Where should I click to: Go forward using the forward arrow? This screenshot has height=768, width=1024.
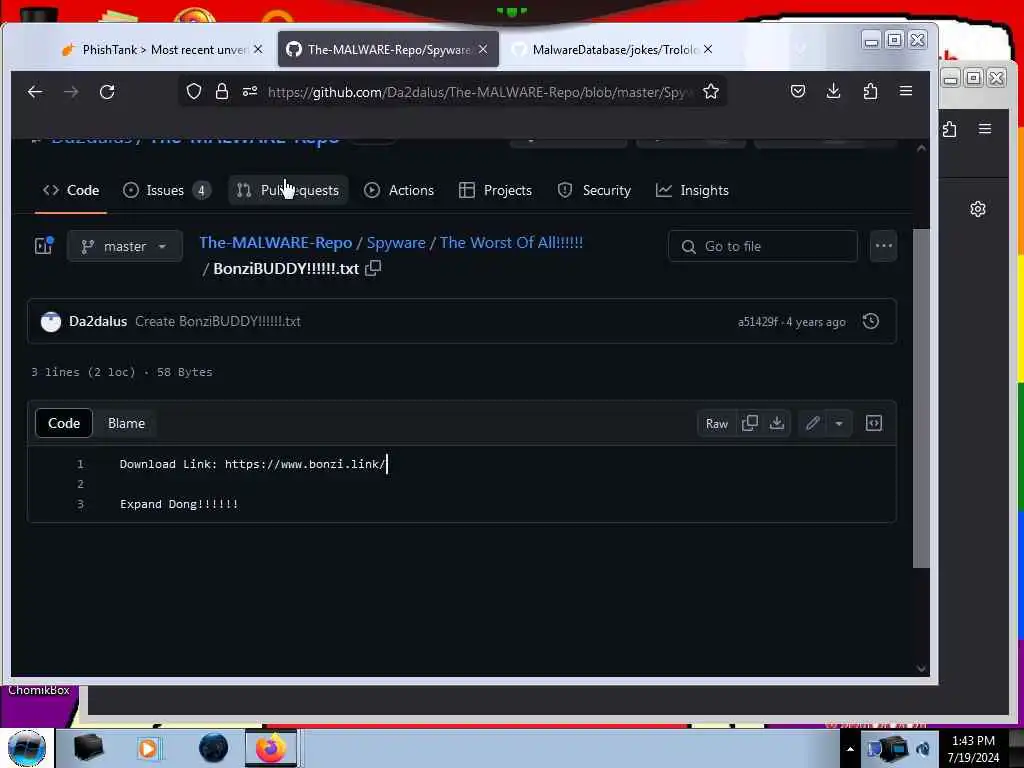[71, 92]
